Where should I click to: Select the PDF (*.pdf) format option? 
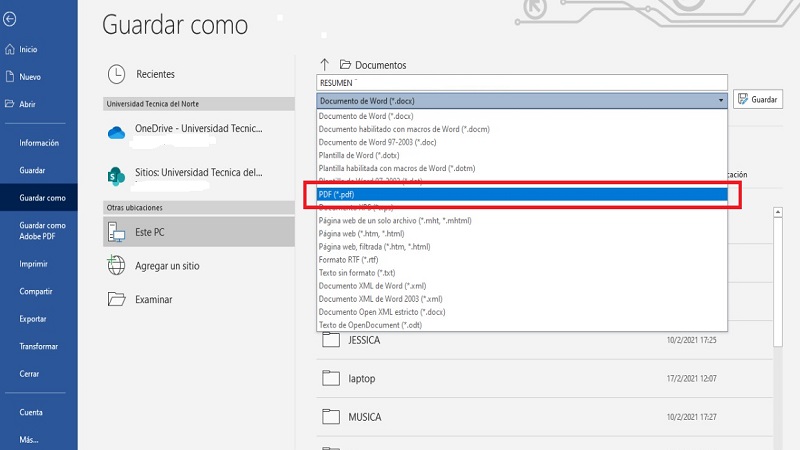click(x=521, y=194)
